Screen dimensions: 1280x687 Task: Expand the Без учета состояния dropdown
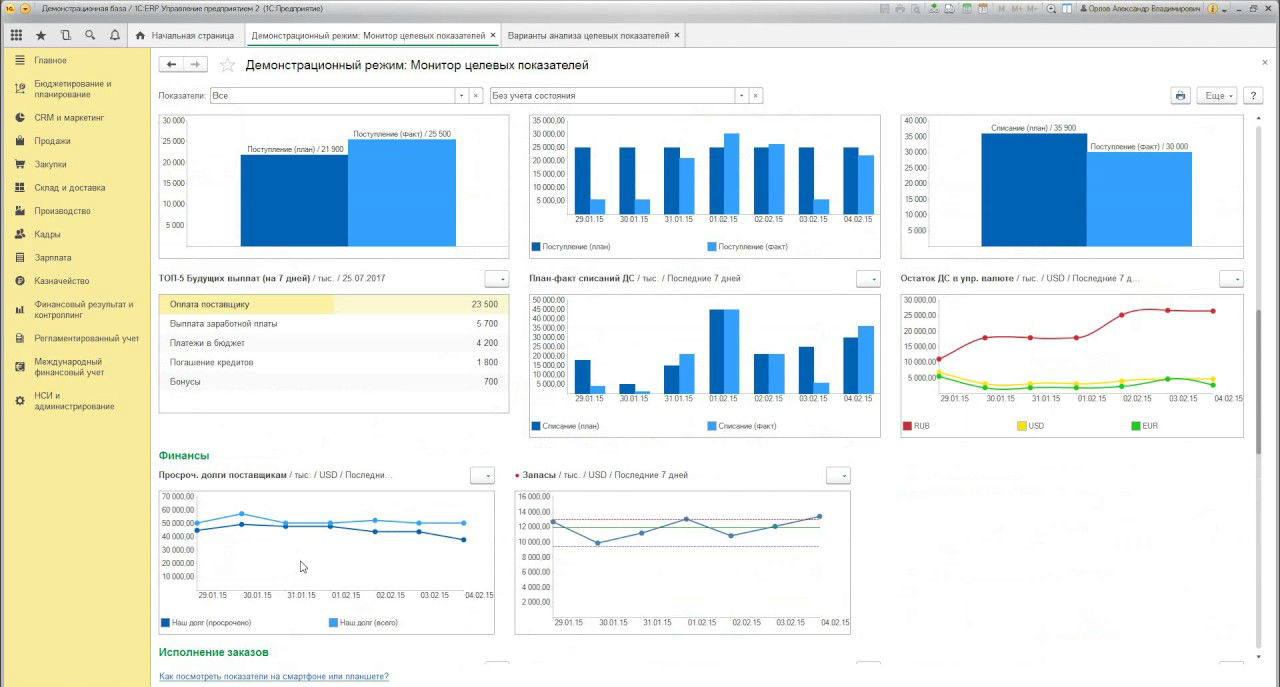[x=741, y=96]
